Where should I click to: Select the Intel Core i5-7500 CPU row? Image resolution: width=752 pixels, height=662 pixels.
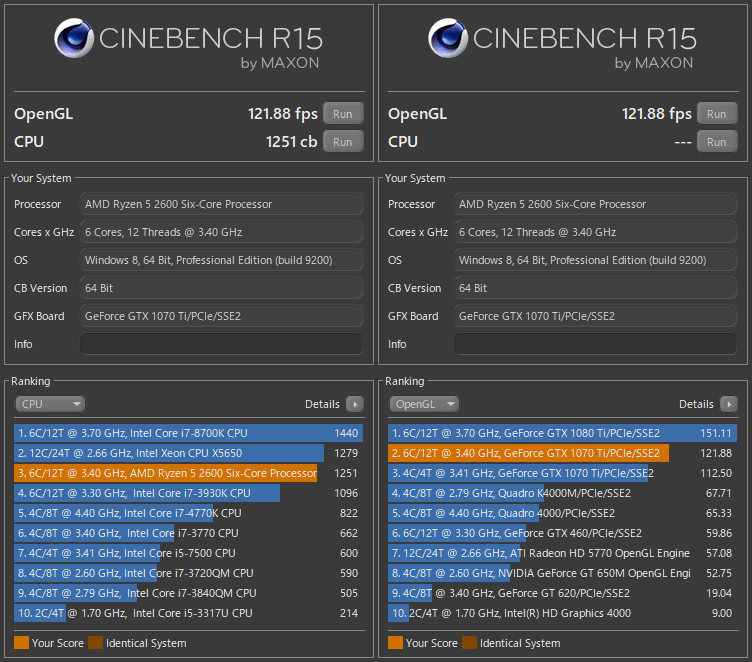188,553
